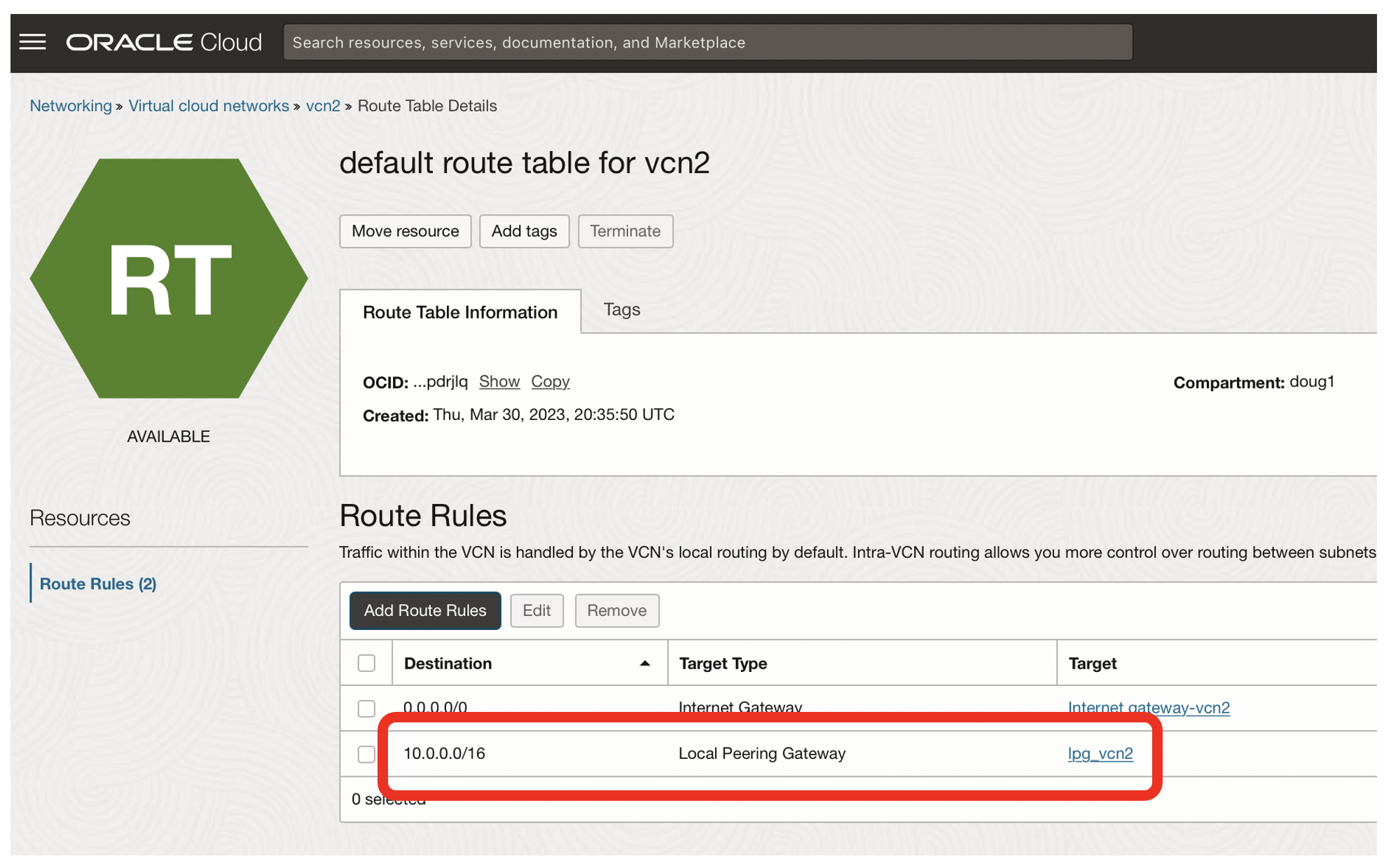Screen dimensions: 1391x868
Task: Select all route rules via header checkbox
Action: 366,662
